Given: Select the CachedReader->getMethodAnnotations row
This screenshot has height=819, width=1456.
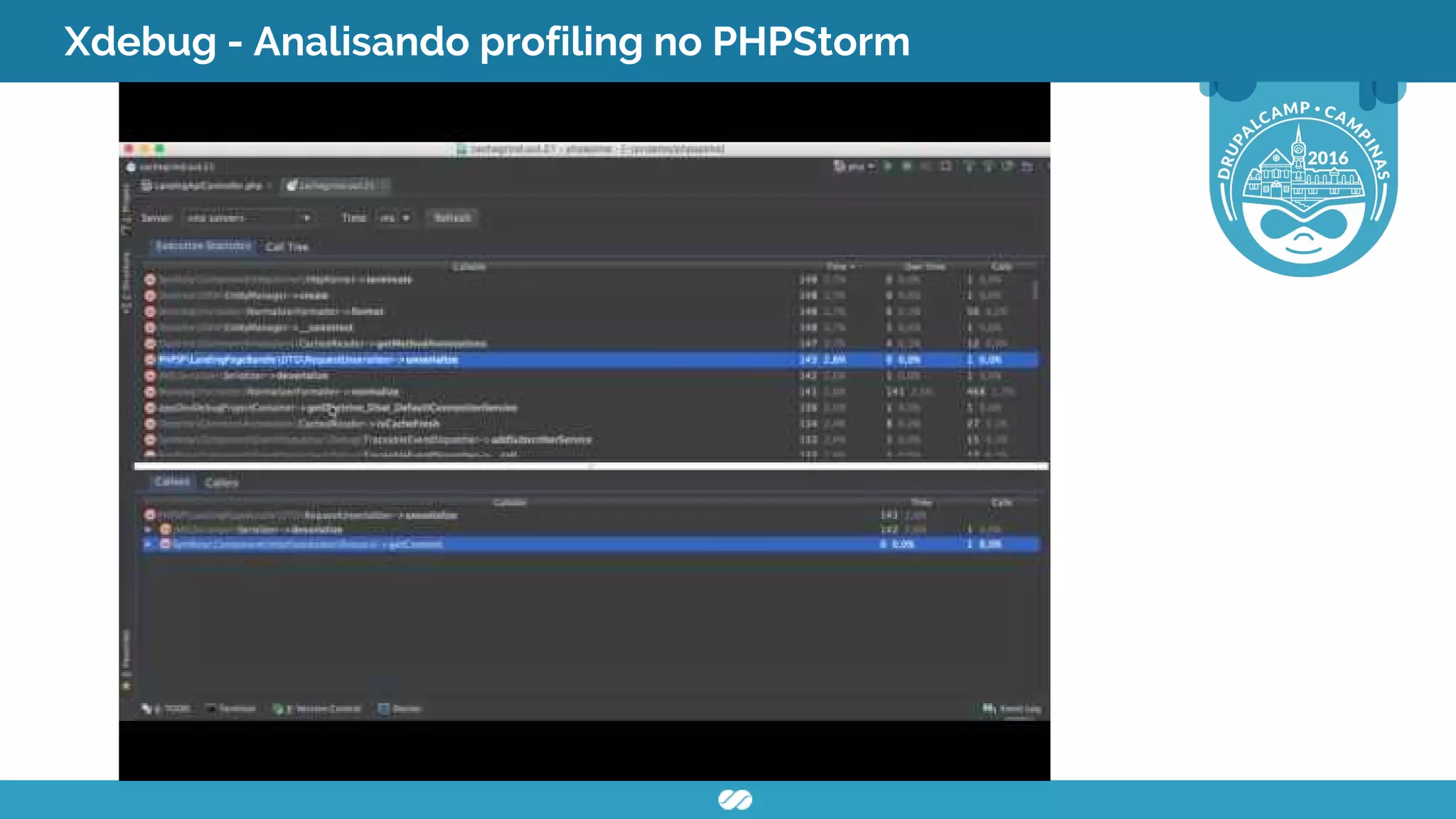Looking at the screenshot, I should point(590,343).
